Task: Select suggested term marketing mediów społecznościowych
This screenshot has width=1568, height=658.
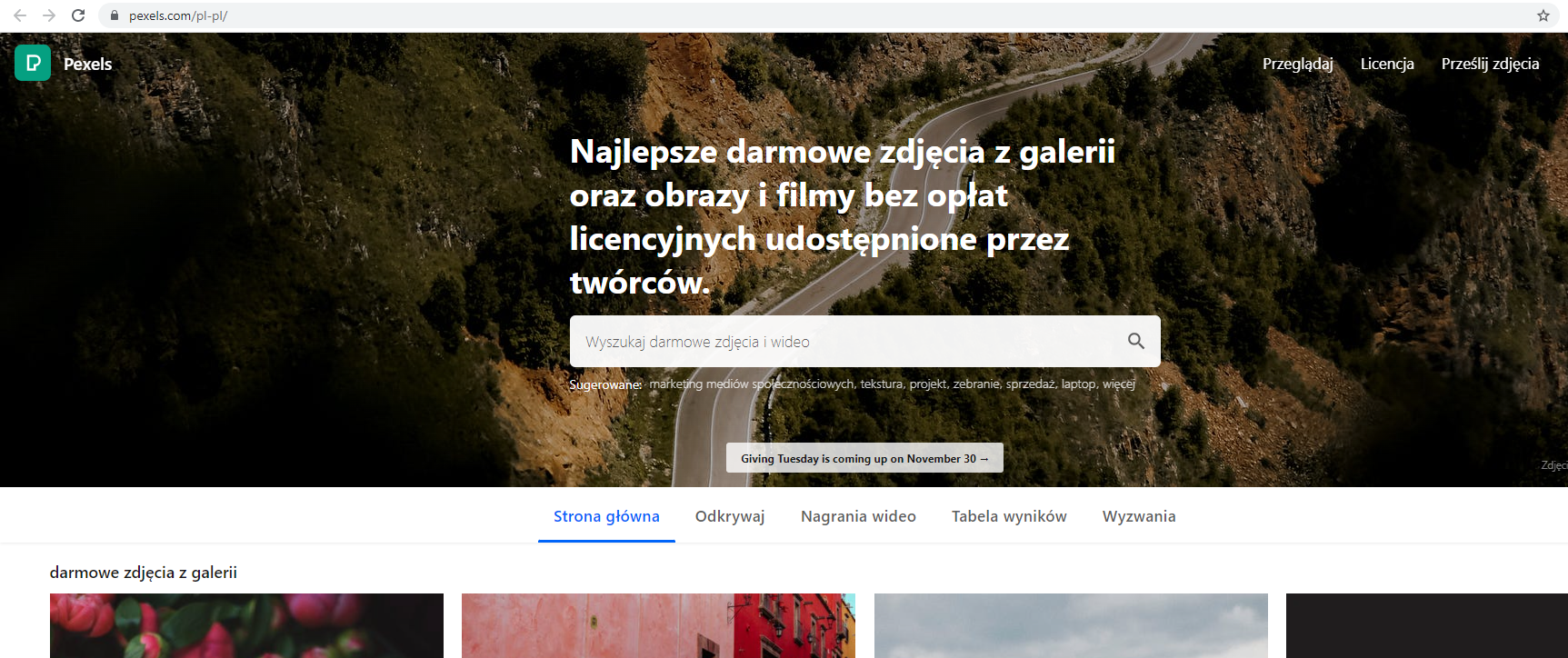Action: point(752,384)
